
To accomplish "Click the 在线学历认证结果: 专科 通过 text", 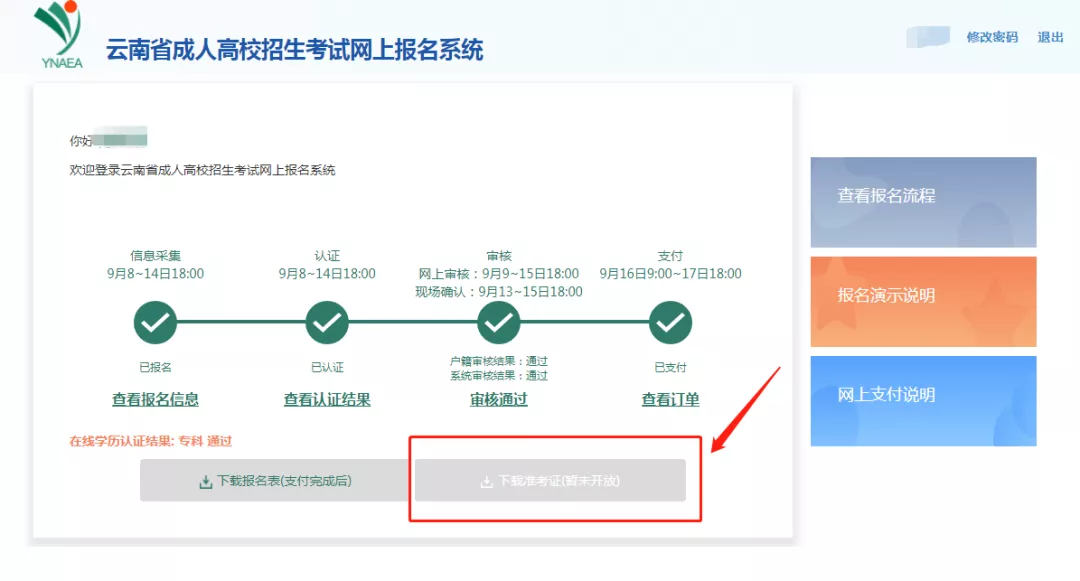I will pos(151,441).
